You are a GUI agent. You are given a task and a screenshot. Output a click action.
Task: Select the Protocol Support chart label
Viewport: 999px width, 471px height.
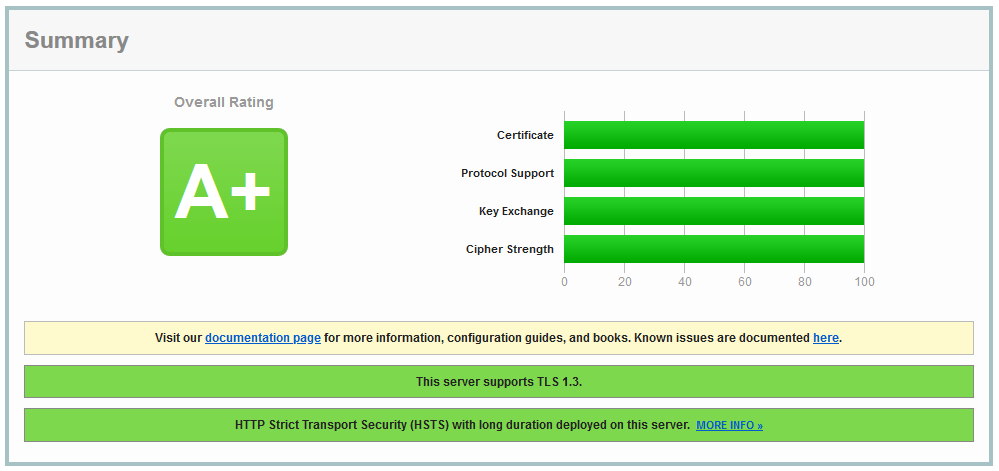507,173
